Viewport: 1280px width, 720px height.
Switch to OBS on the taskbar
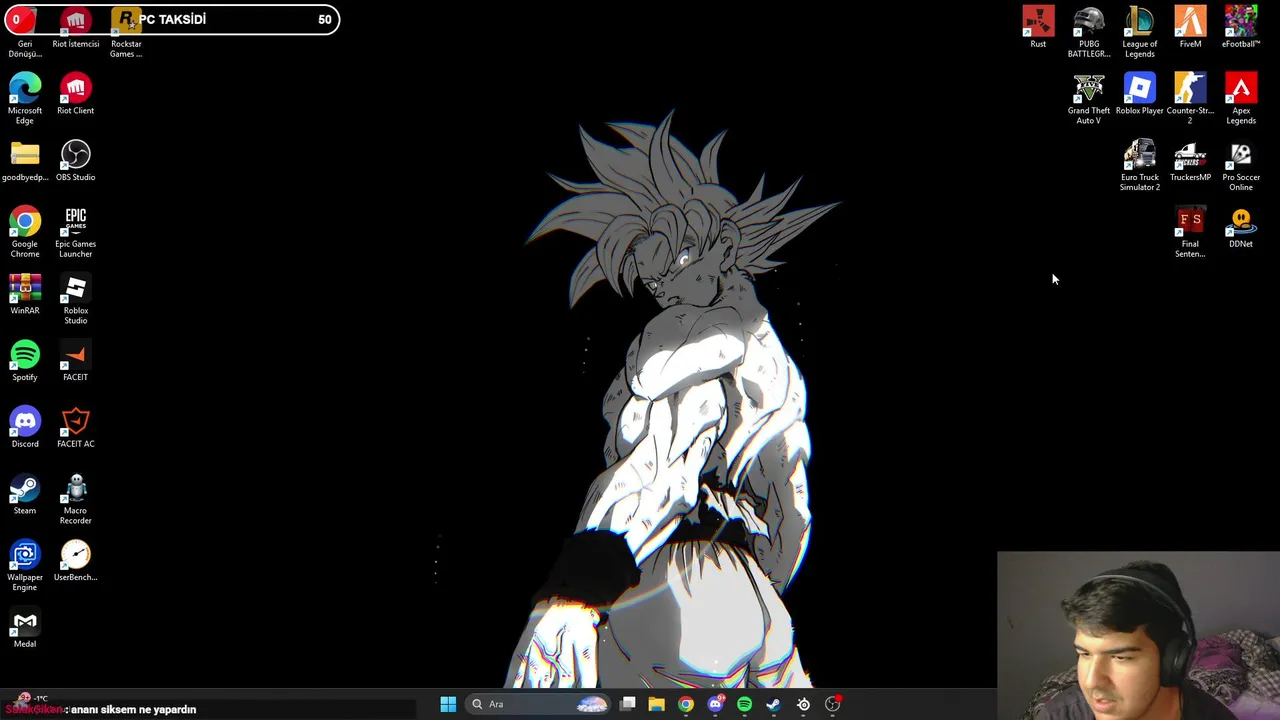tap(832, 704)
